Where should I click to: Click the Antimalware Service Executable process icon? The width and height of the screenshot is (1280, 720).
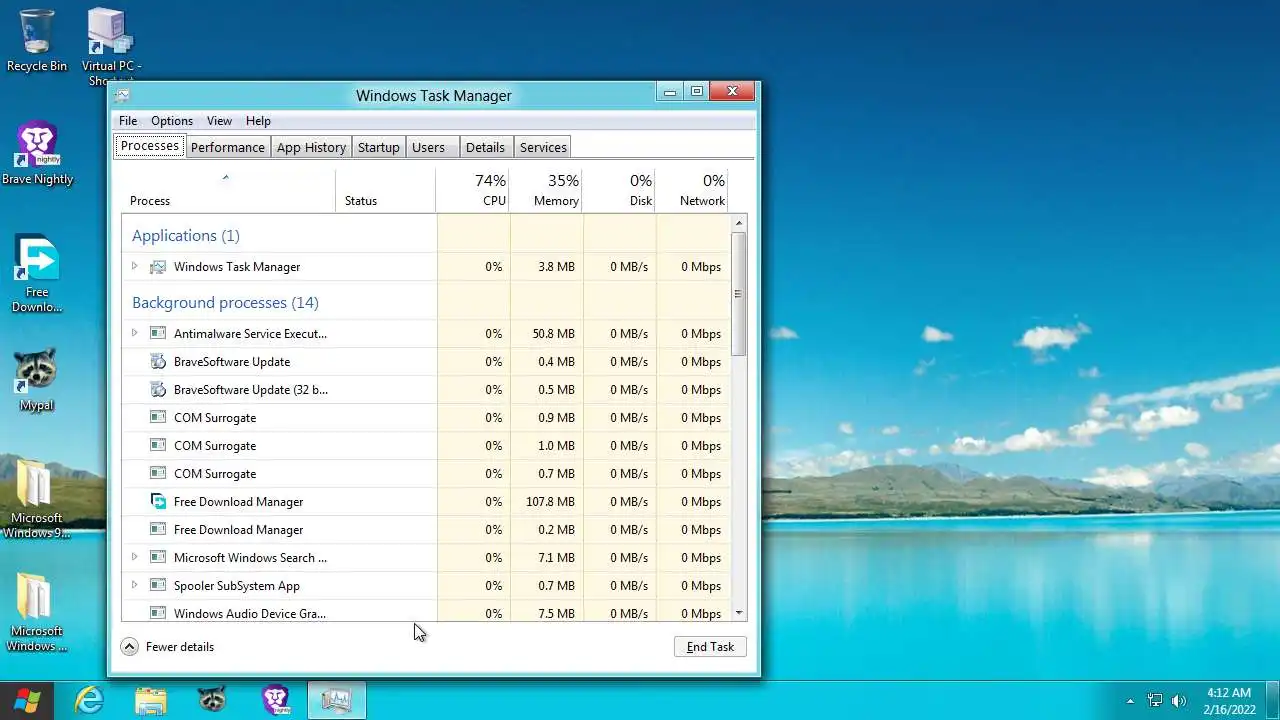[157, 334]
